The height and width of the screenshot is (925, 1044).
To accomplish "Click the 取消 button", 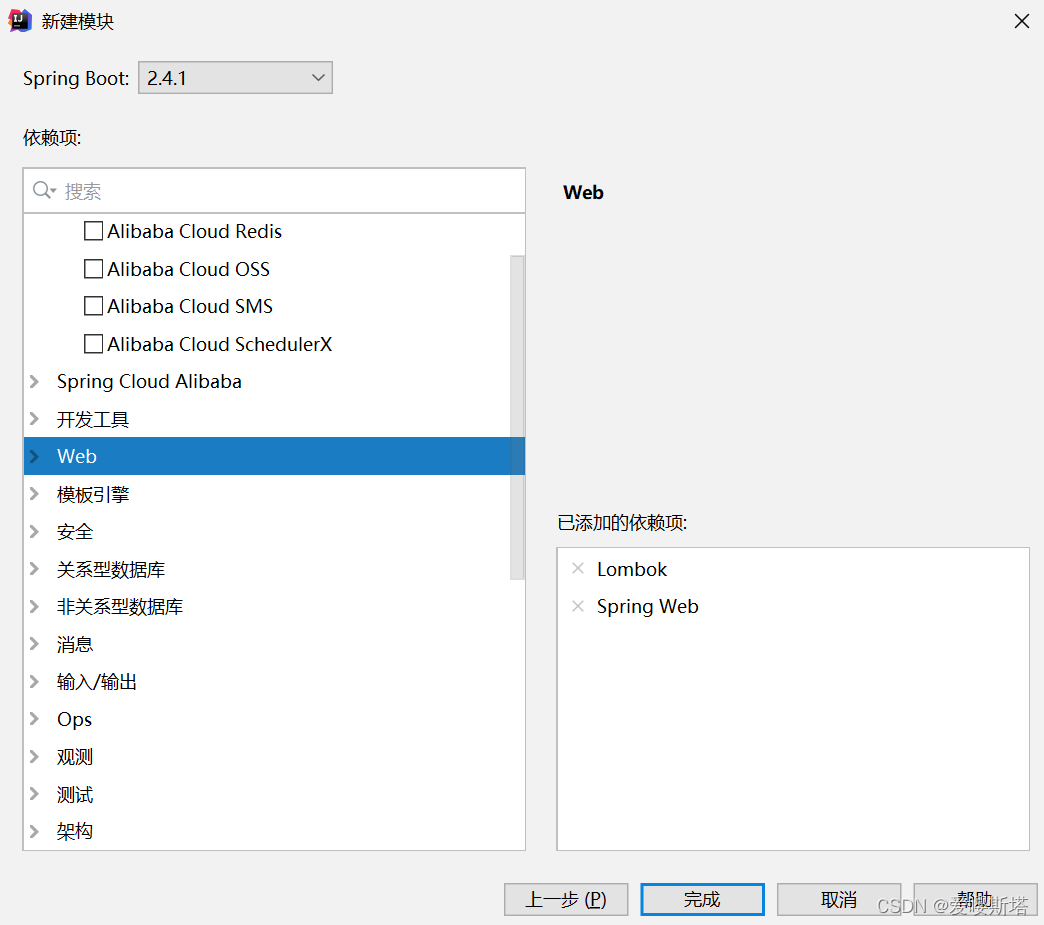I will click(x=839, y=900).
